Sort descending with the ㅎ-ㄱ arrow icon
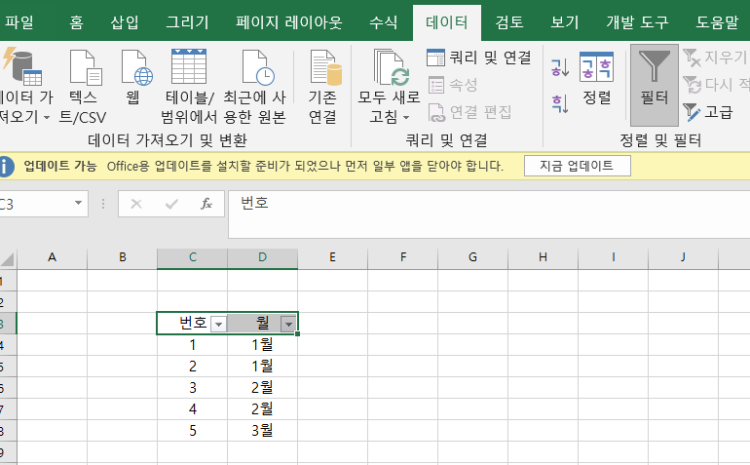 click(x=560, y=104)
